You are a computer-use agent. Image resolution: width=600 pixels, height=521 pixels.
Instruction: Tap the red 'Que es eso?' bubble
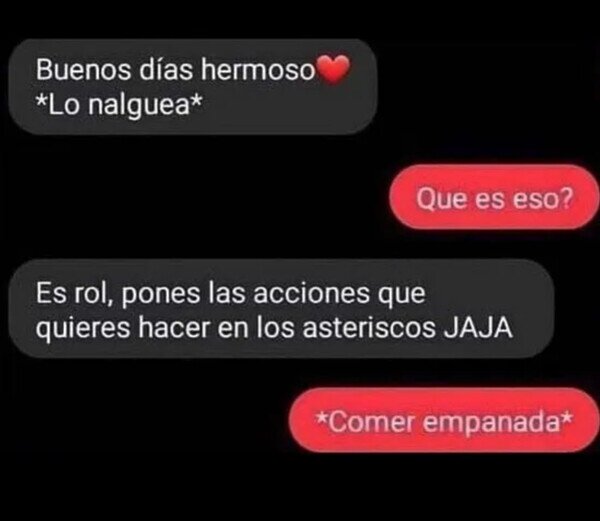pyautogui.click(x=494, y=197)
